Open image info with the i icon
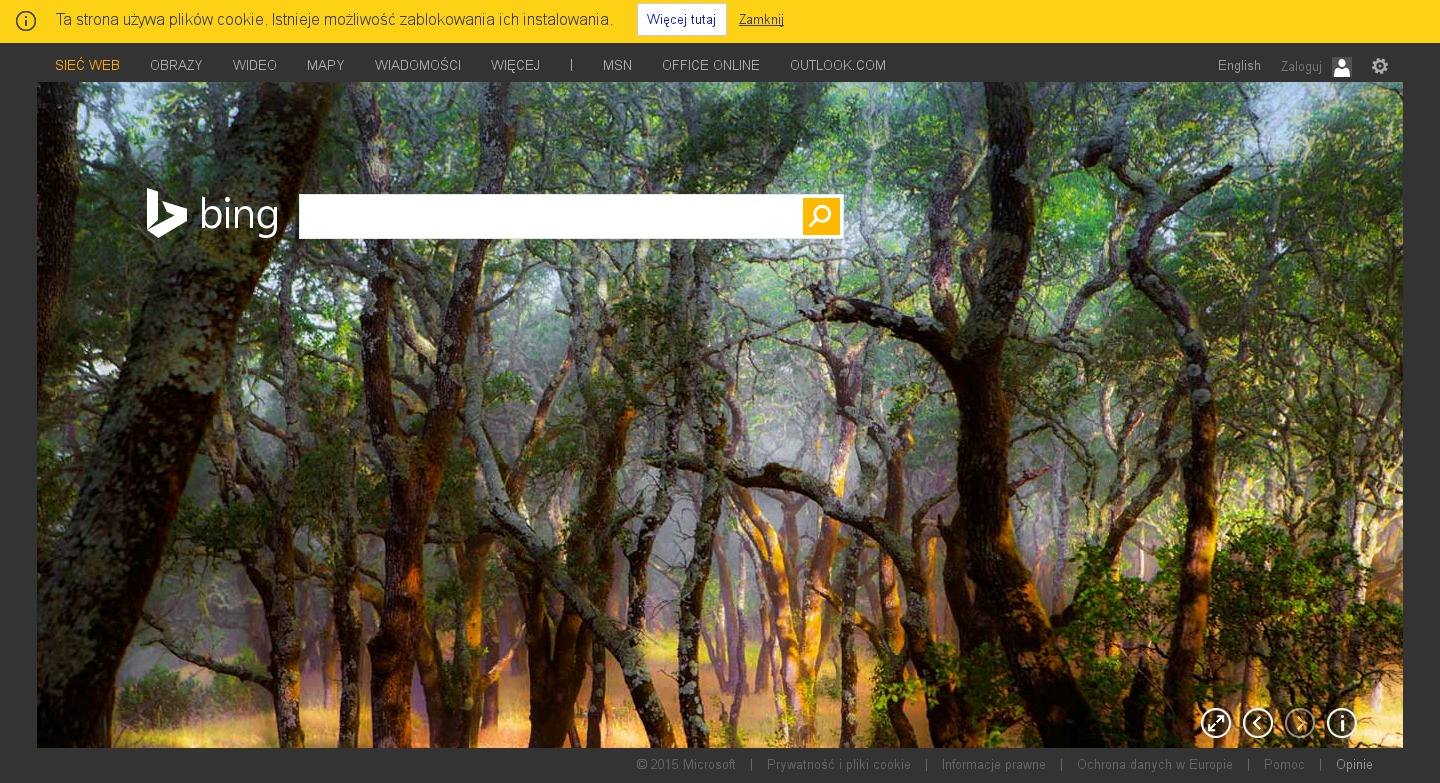Viewport: 1440px width, 783px height. tap(1341, 722)
